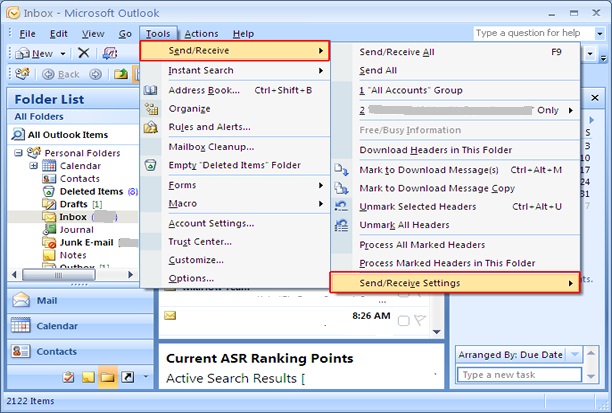This screenshot has width=612, height=413.
Task: Choose Send All in submenu
Action: pos(455,70)
